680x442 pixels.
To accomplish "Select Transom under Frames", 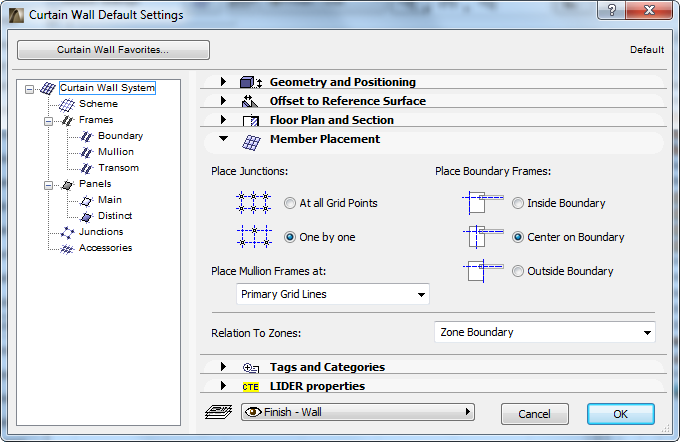I will point(118,168).
